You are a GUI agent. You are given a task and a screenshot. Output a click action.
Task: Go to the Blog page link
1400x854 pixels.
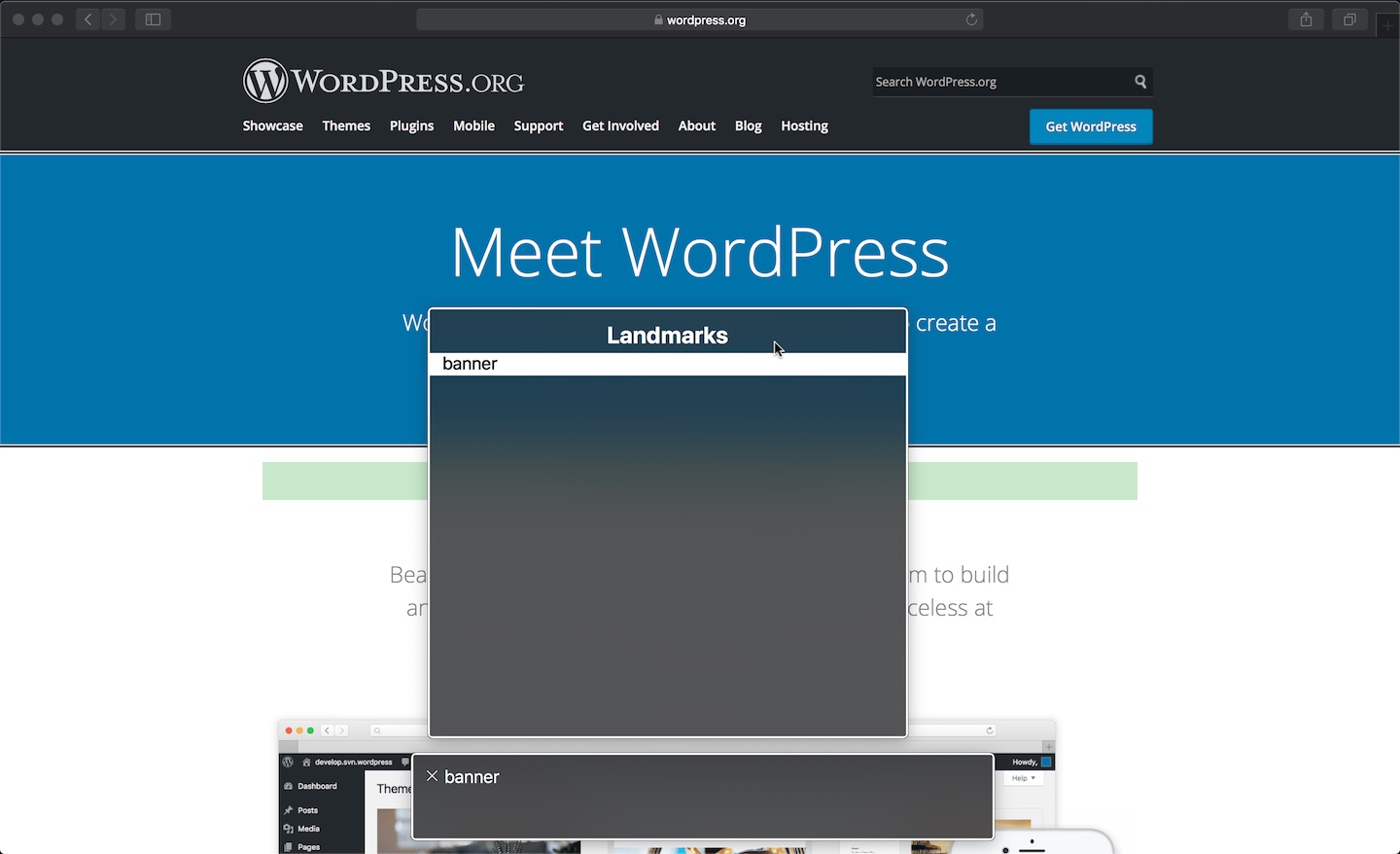749,125
